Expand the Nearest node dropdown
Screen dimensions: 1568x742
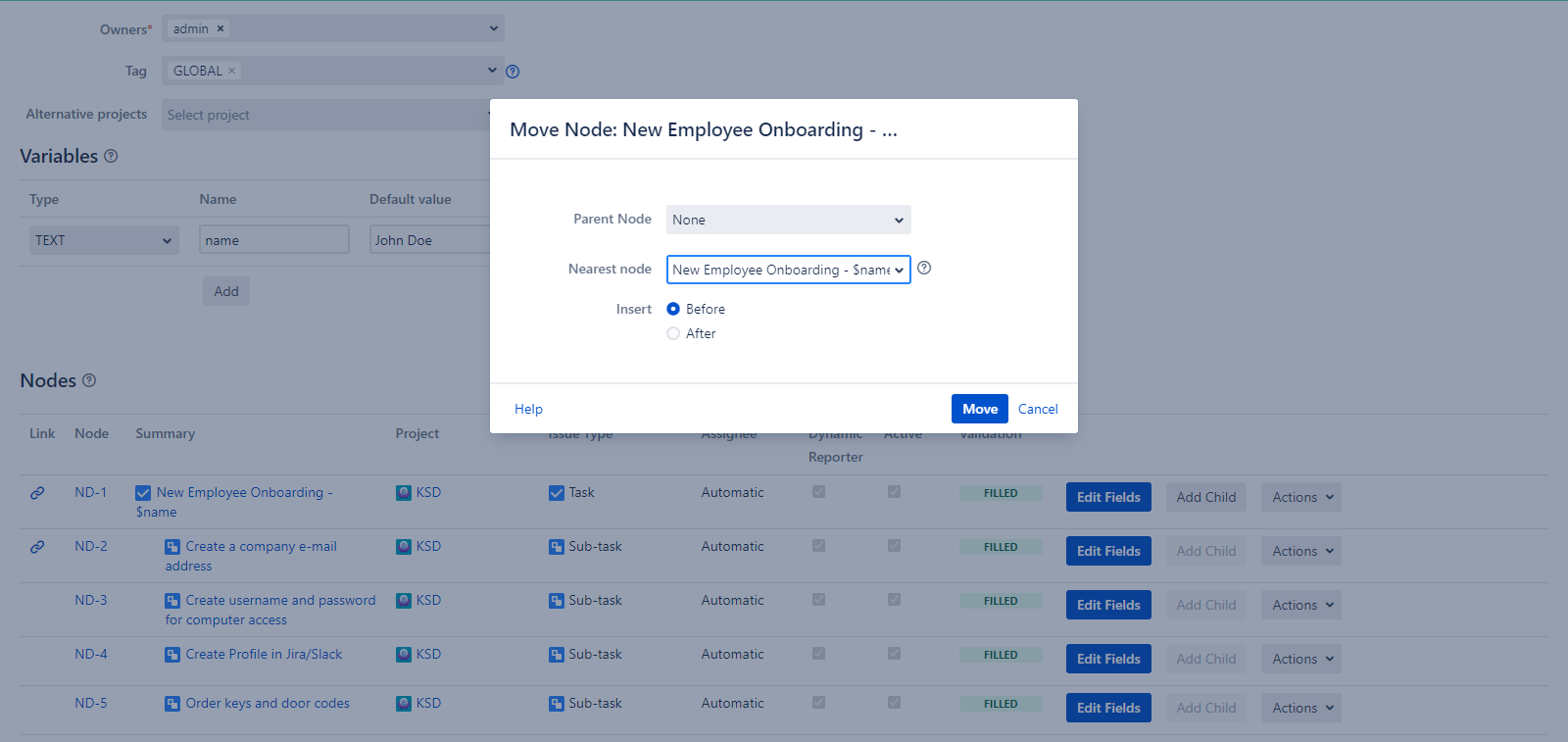788,270
